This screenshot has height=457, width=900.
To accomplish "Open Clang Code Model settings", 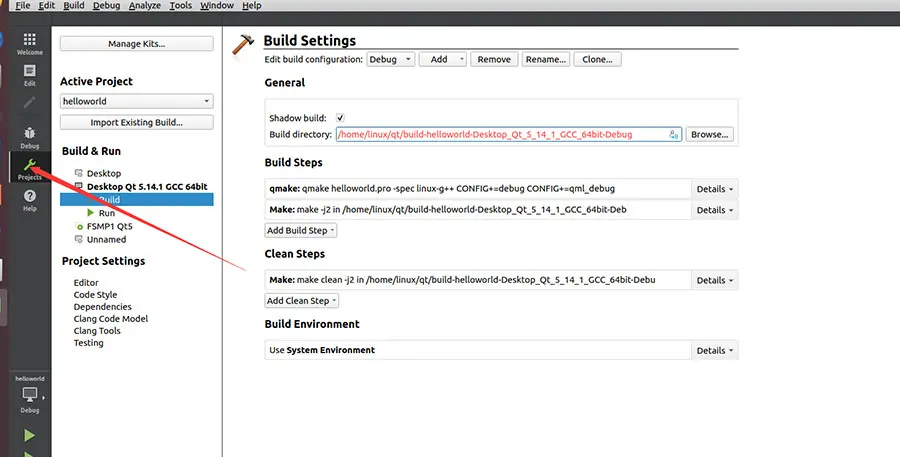I will coord(110,319).
